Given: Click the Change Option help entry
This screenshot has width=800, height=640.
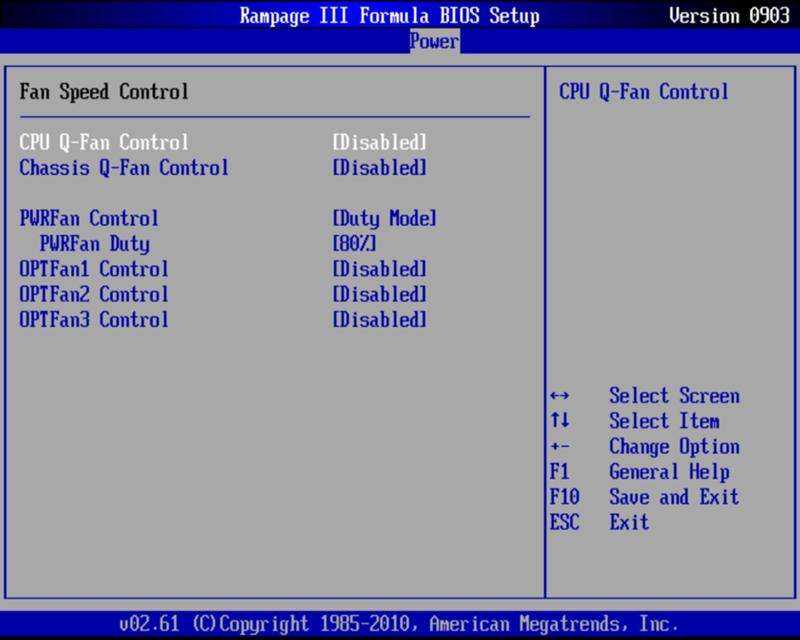Looking at the screenshot, I should click(674, 447).
